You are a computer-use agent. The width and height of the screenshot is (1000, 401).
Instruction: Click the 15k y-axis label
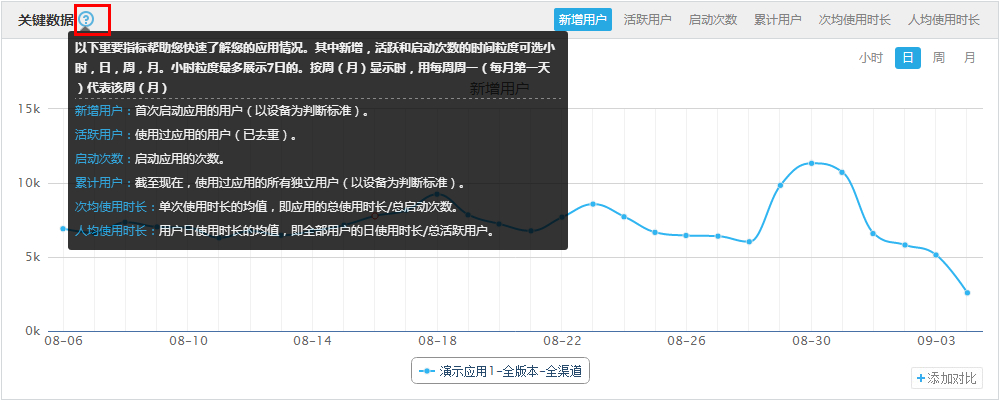tap(29, 109)
